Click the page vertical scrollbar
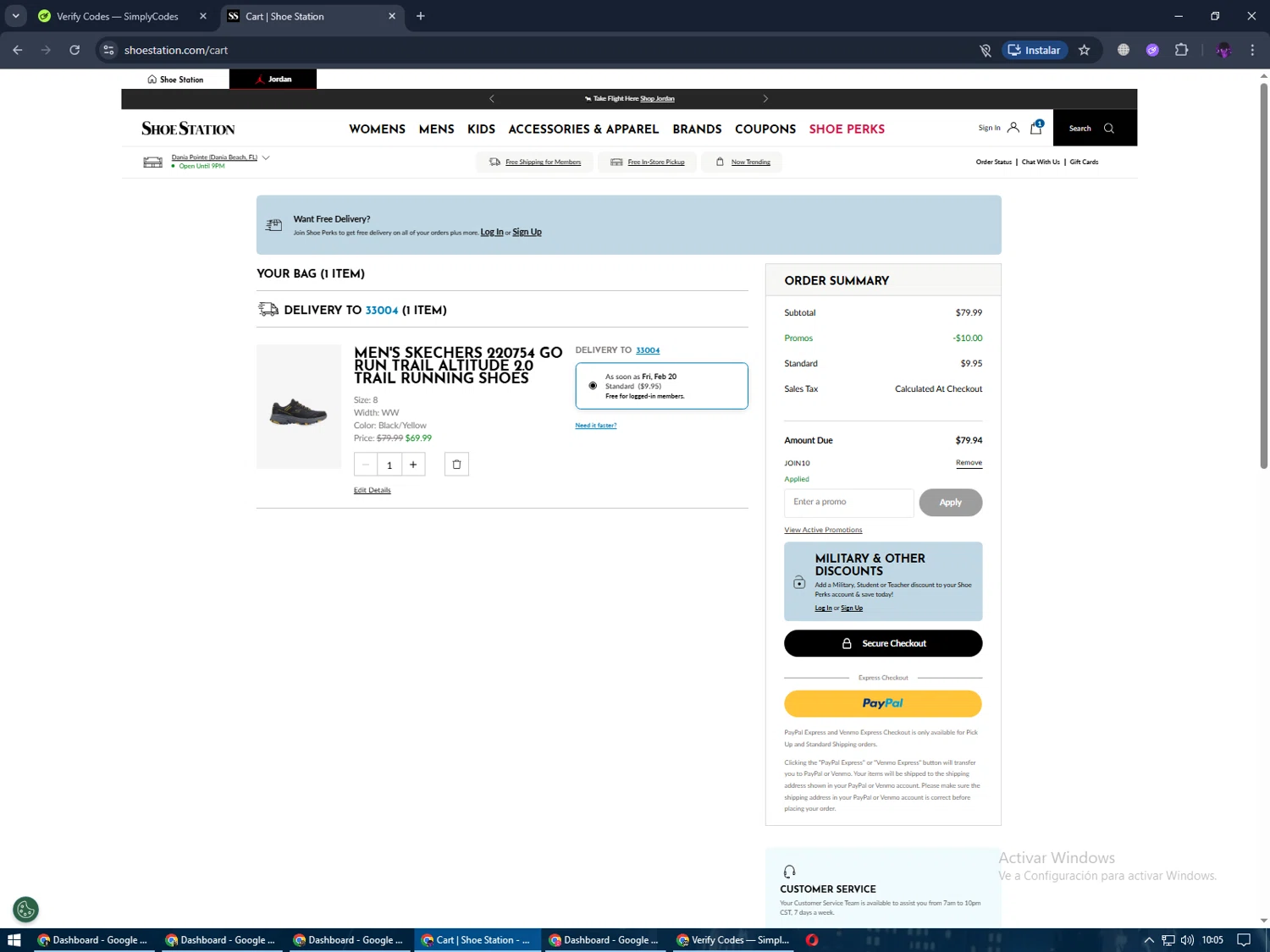 pos(1263,275)
